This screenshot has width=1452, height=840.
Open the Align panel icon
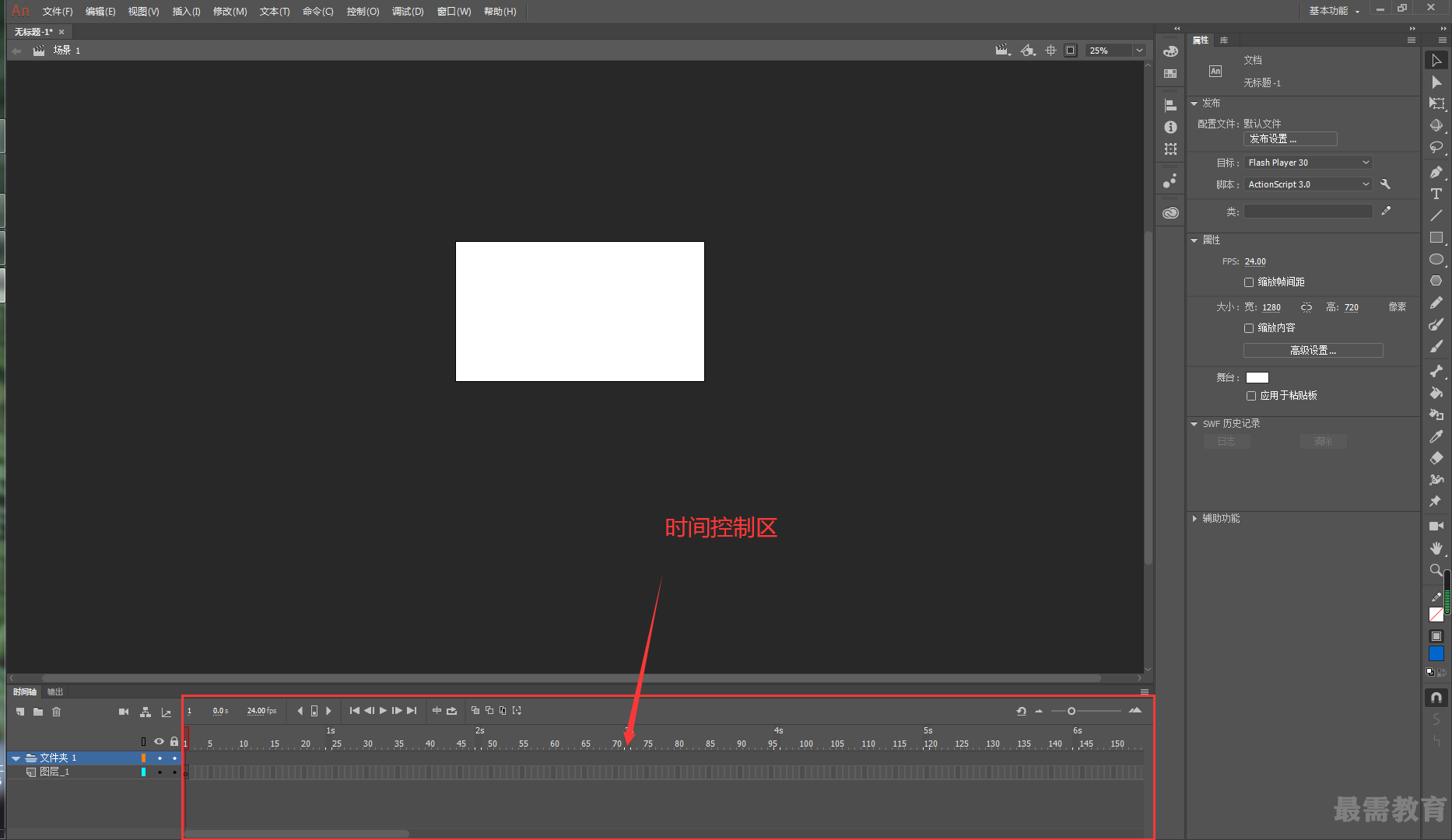pyautogui.click(x=1170, y=105)
